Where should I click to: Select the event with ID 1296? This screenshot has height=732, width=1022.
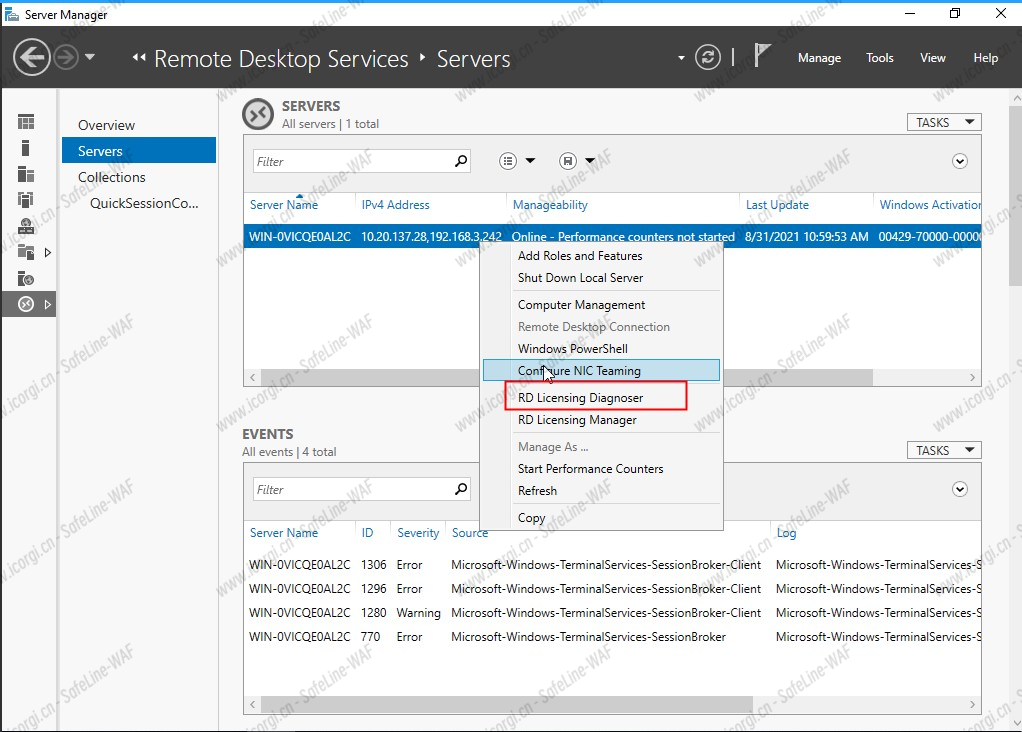click(x=612, y=589)
